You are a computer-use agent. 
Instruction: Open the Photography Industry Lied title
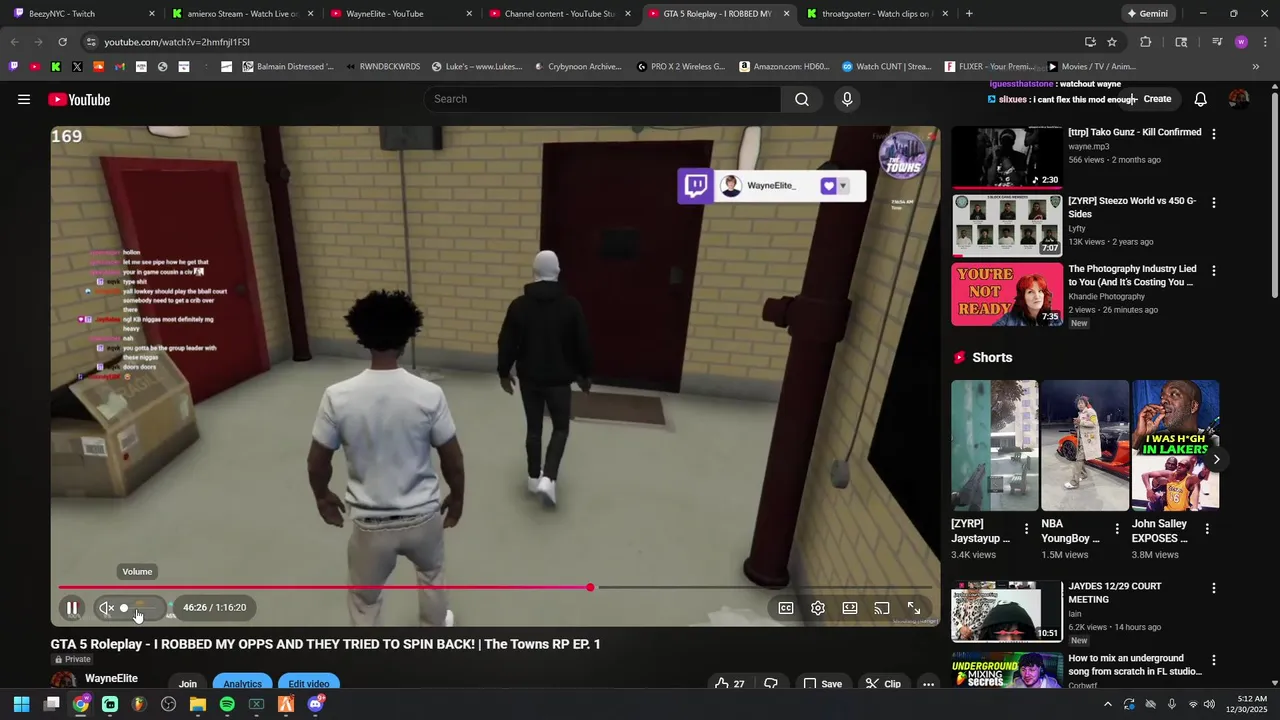(x=1132, y=275)
